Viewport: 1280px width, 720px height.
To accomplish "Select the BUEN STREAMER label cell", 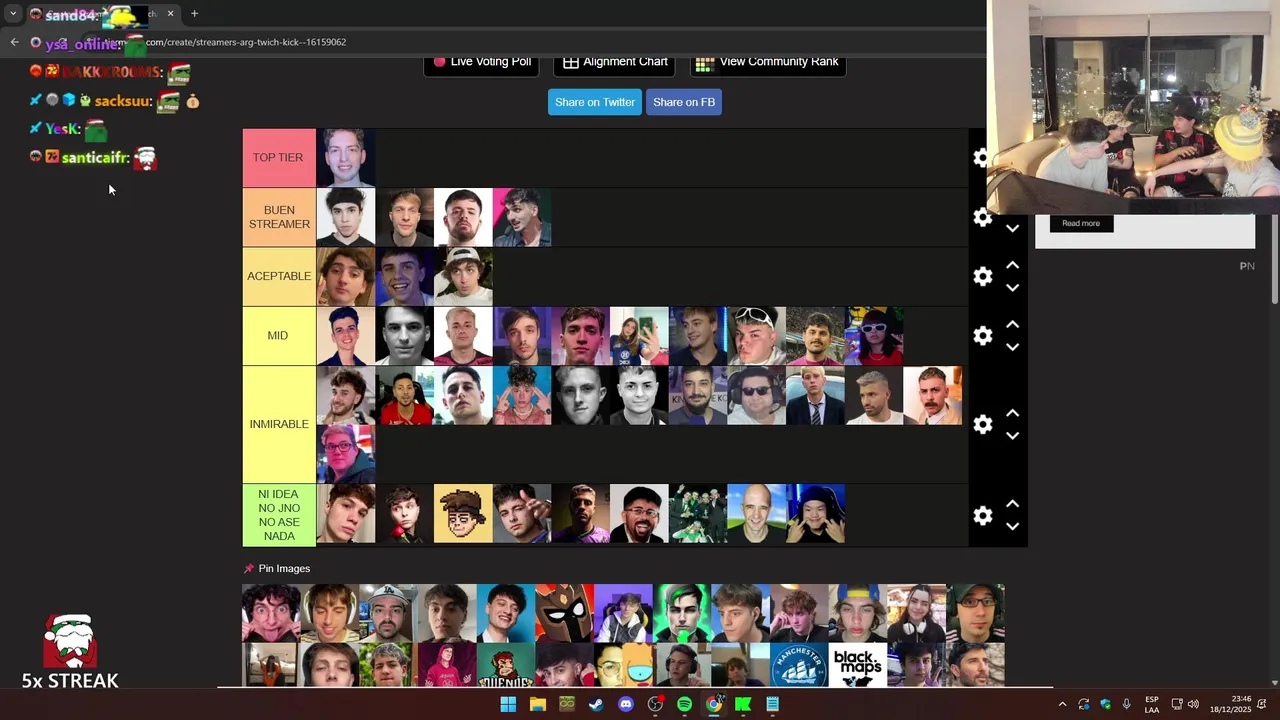I will 279,217.
